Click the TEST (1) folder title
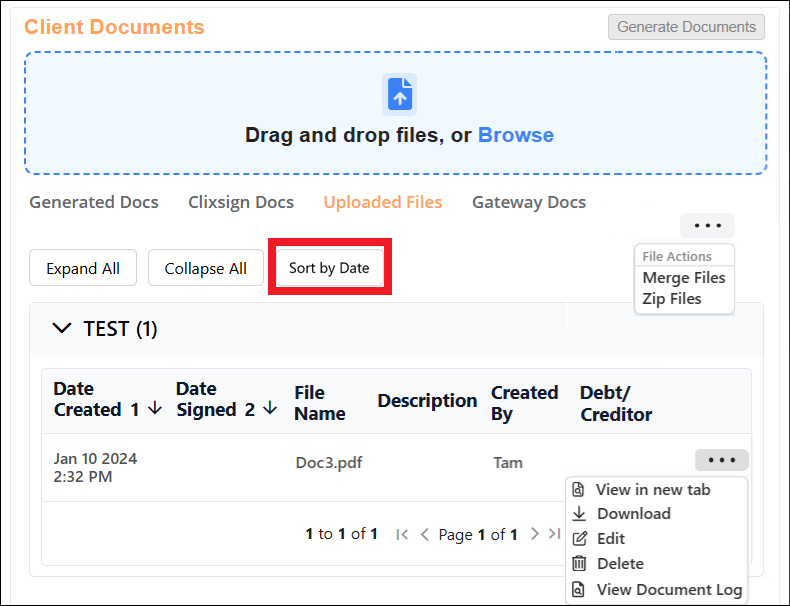 click(x=120, y=329)
